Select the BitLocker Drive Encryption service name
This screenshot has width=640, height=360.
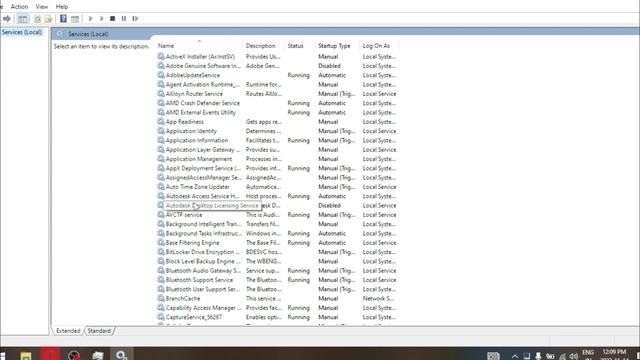203,252
